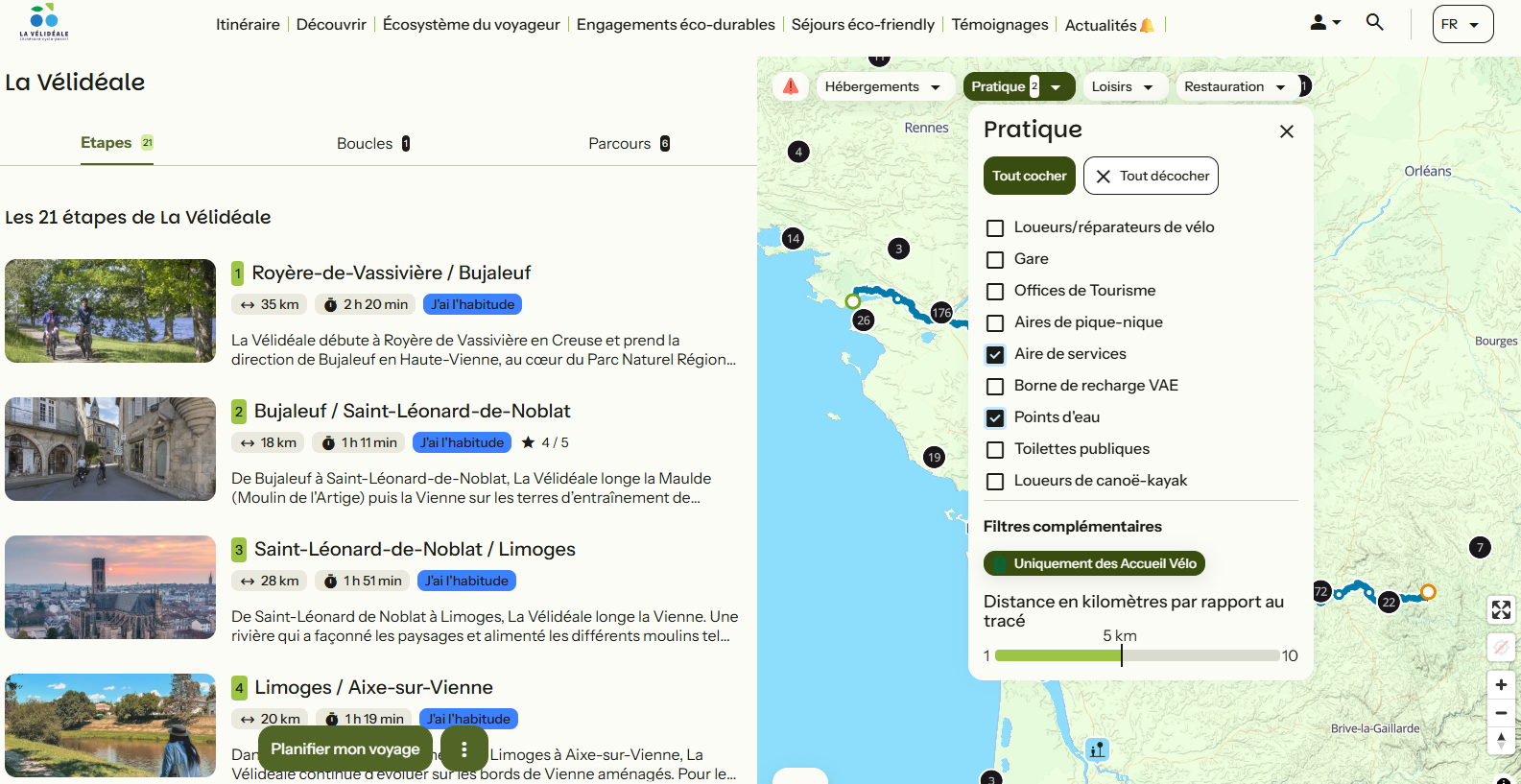1521x784 pixels.
Task: Open the Découvrir menu
Action: 331,24
